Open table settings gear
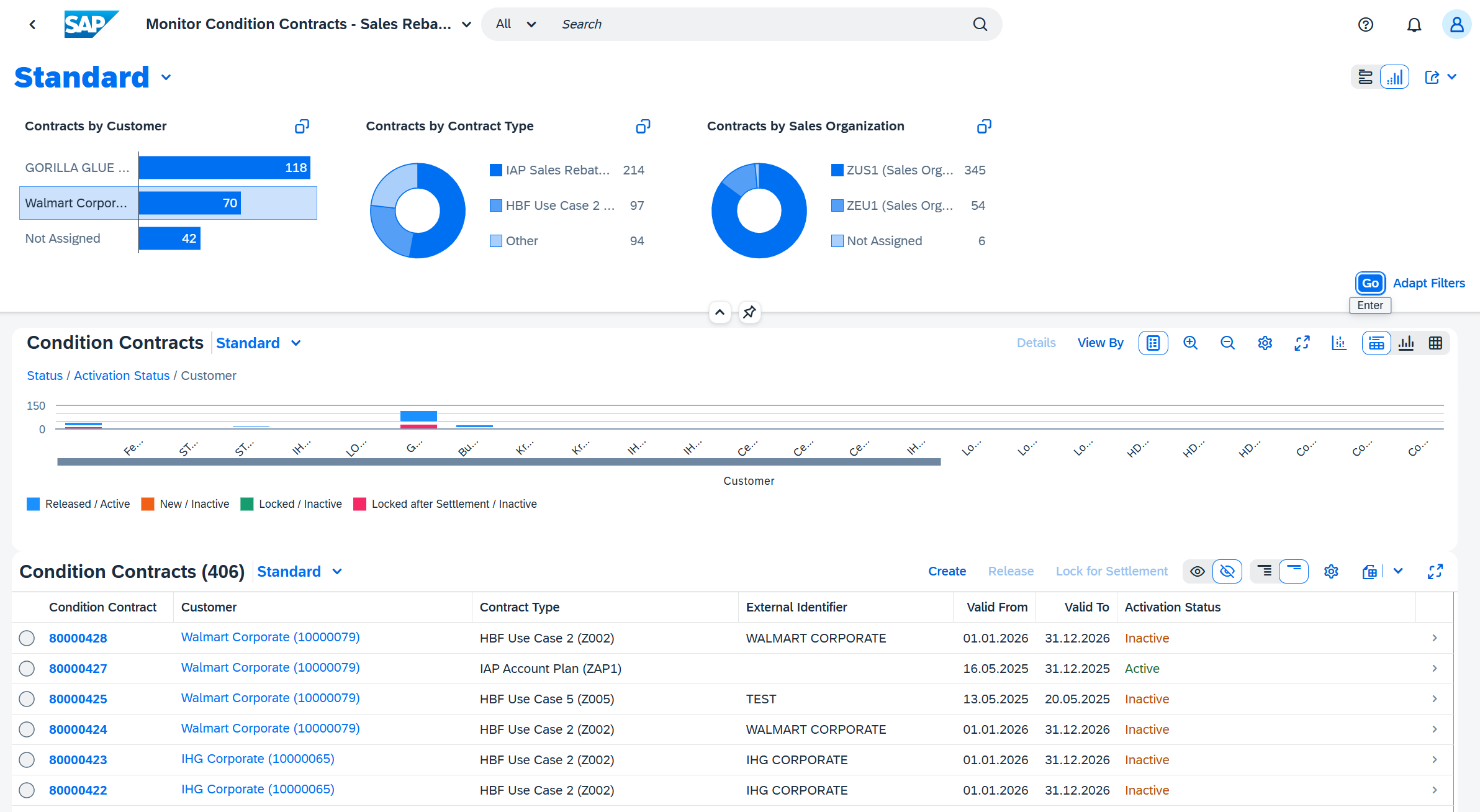The image size is (1480, 812). [1331, 572]
